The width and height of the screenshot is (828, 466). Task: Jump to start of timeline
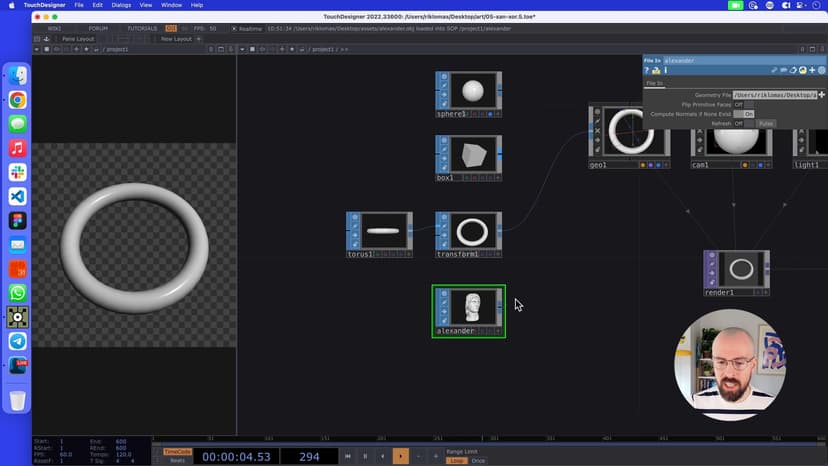[x=347, y=456]
